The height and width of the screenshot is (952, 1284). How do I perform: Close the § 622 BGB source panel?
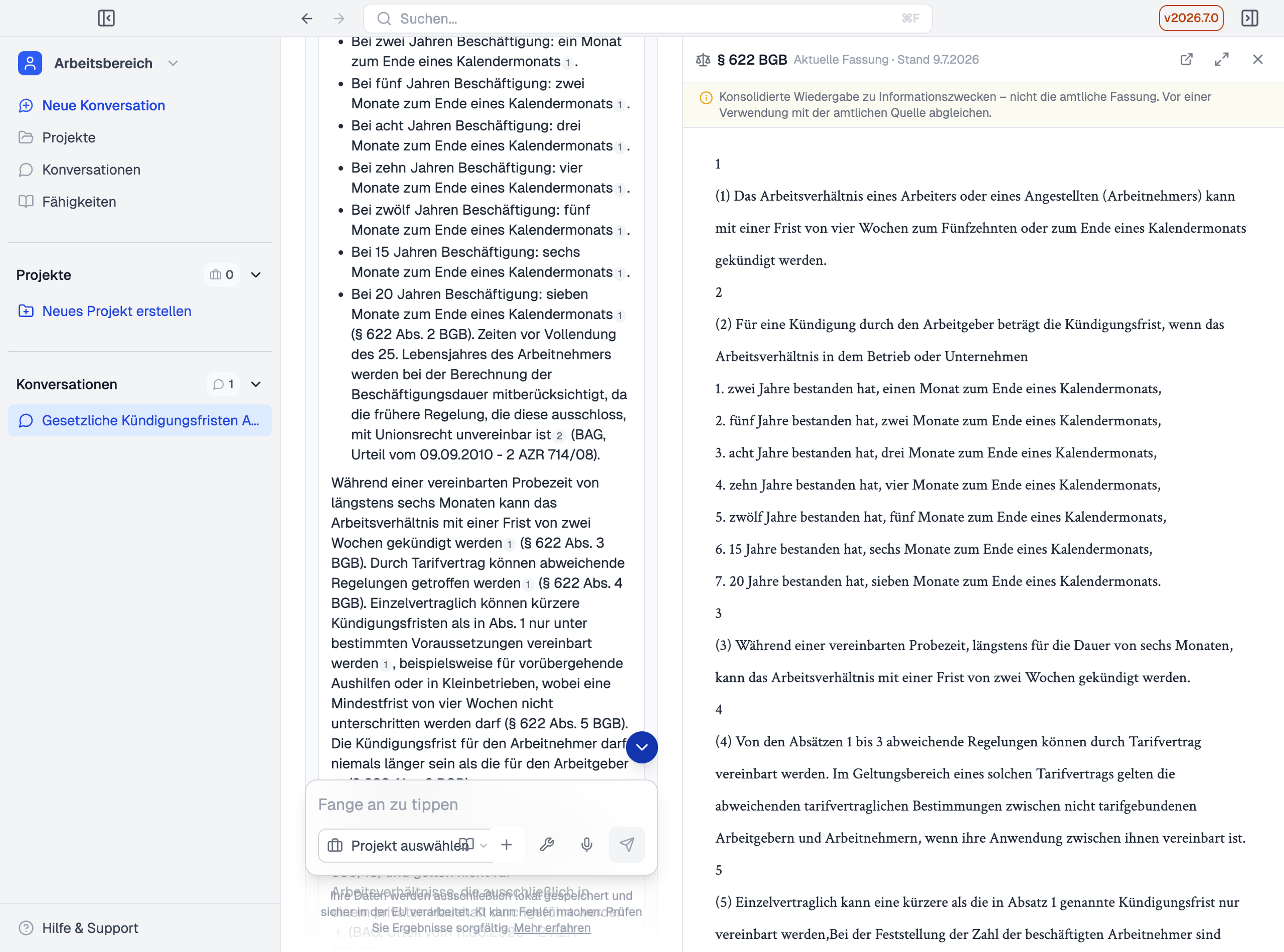(1258, 60)
